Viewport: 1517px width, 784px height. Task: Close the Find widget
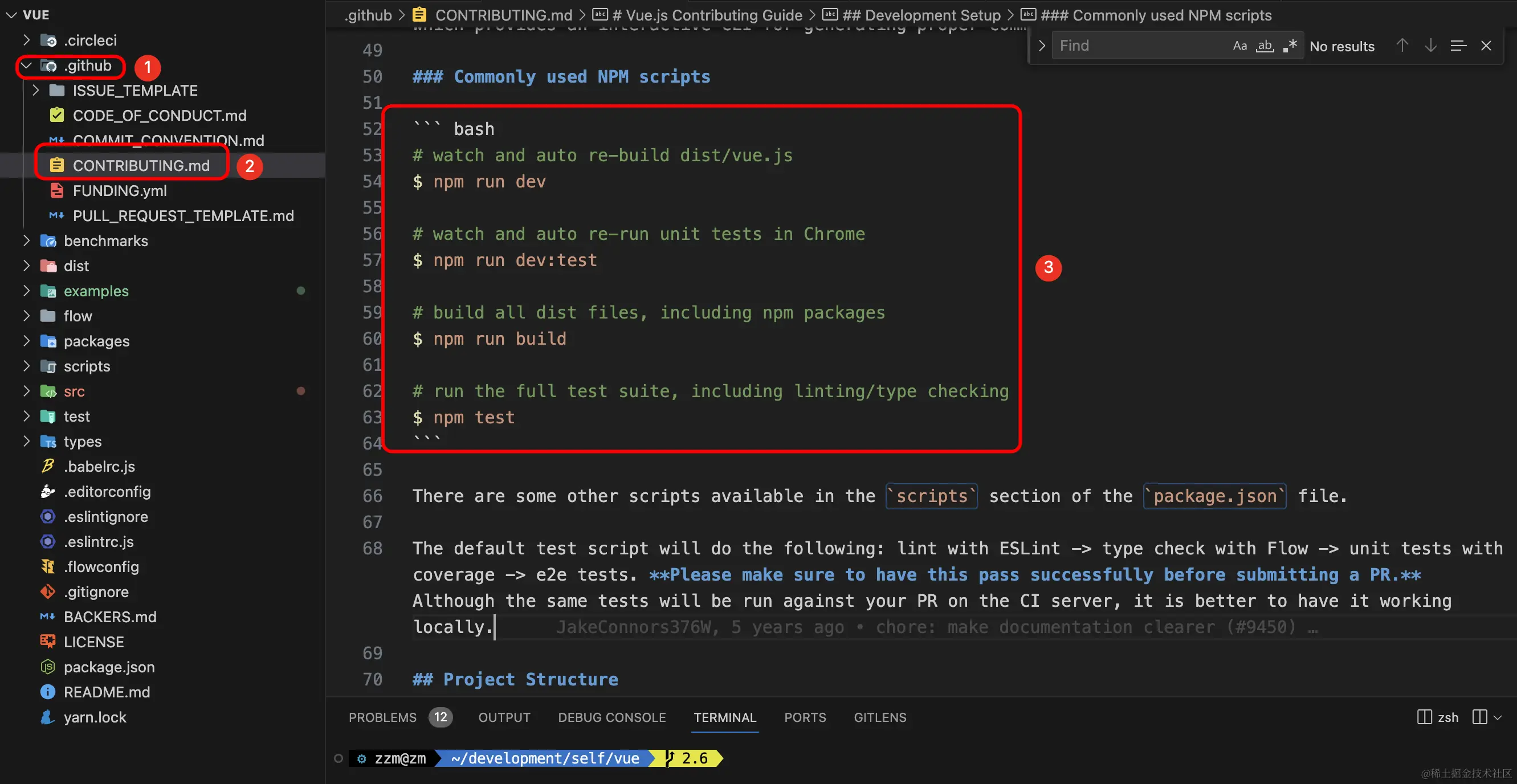coord(1486,46)
